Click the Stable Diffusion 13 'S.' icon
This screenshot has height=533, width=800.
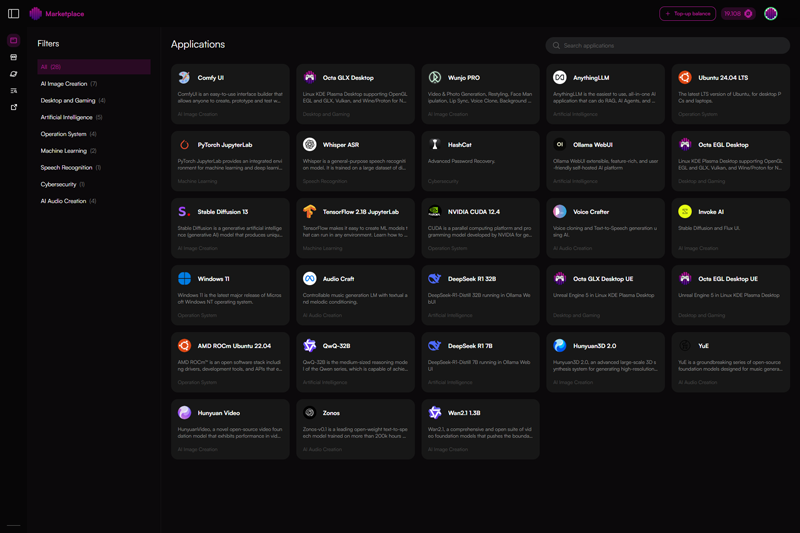[x=184, y=212]
